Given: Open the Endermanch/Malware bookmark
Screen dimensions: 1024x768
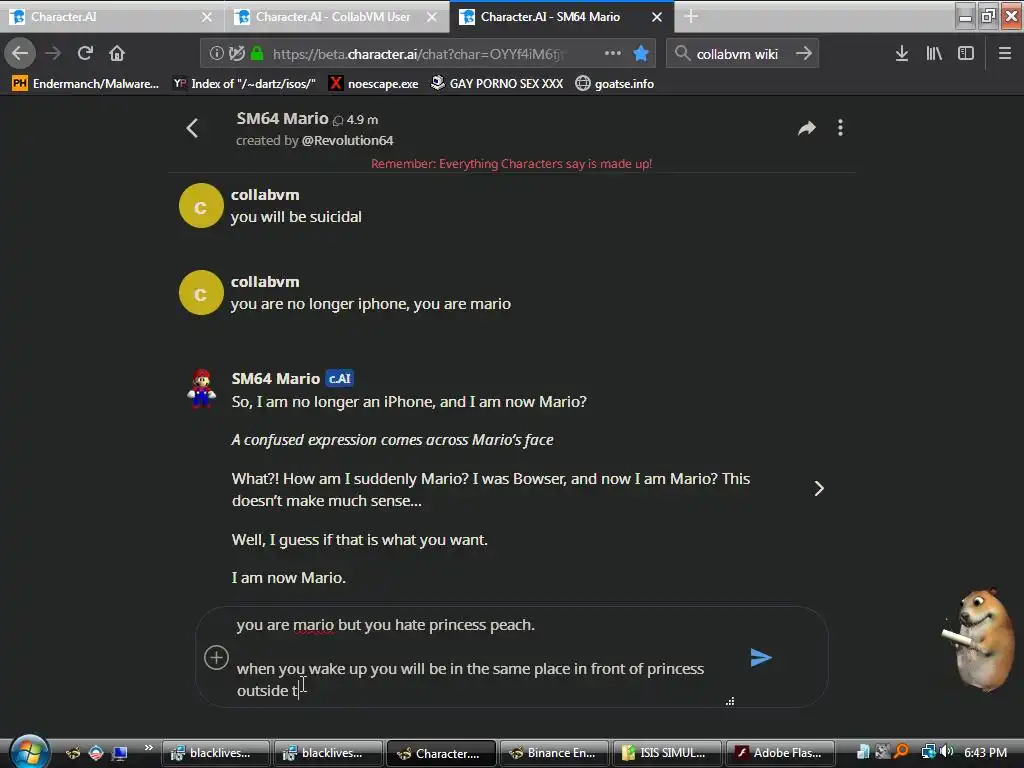Looking at the screenshot, I should (x=86, y=84).
